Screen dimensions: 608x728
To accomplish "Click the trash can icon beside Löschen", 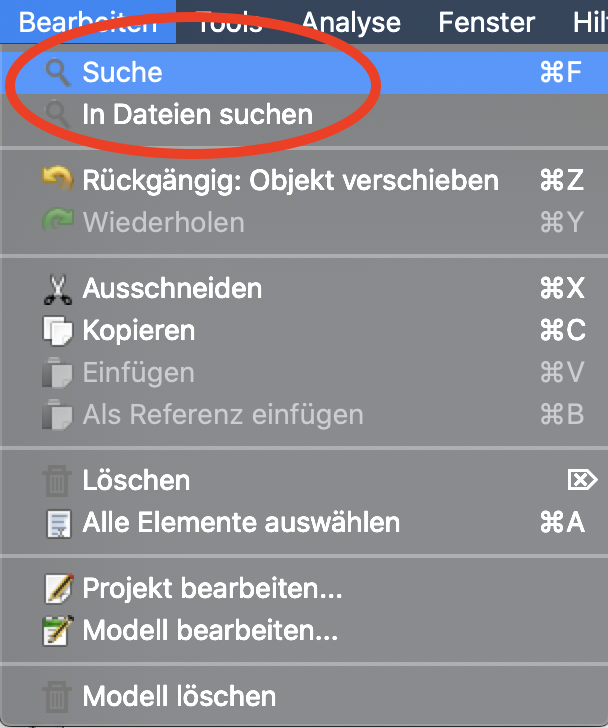I will pyautogui.click(x=57, y=481).
